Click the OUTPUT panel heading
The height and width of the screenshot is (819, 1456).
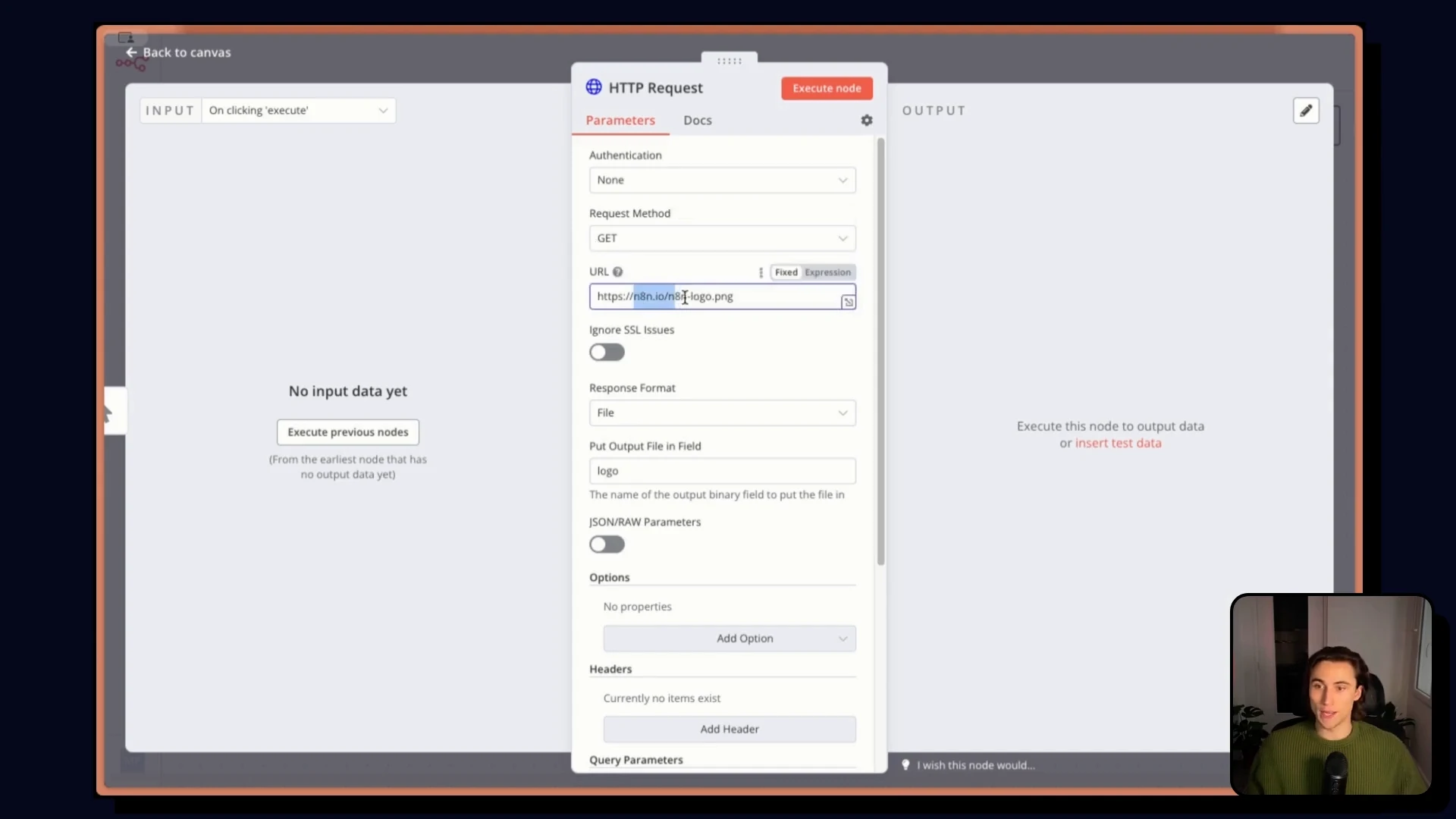[934, 111]
